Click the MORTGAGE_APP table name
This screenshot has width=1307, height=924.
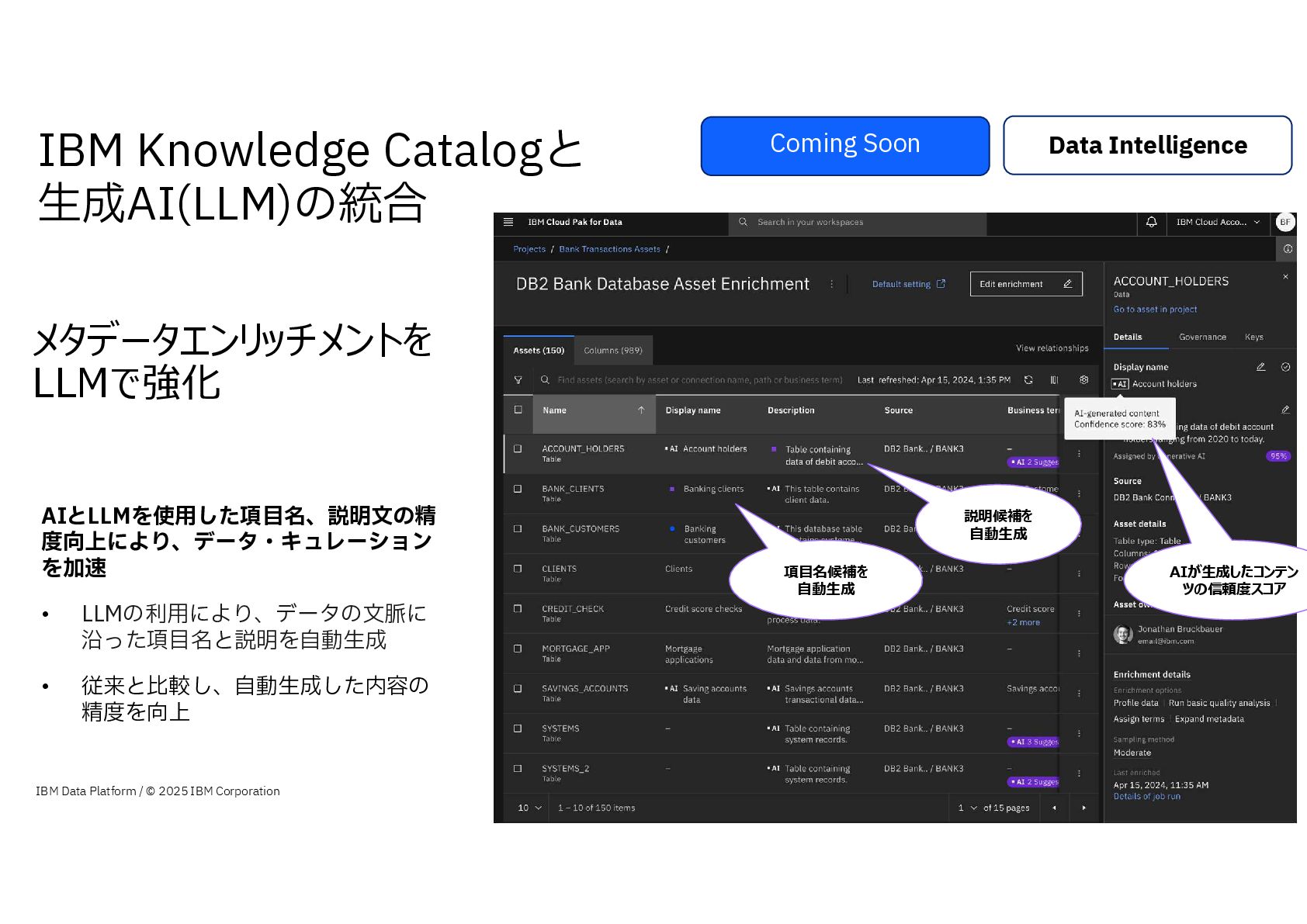pos(576,649)
